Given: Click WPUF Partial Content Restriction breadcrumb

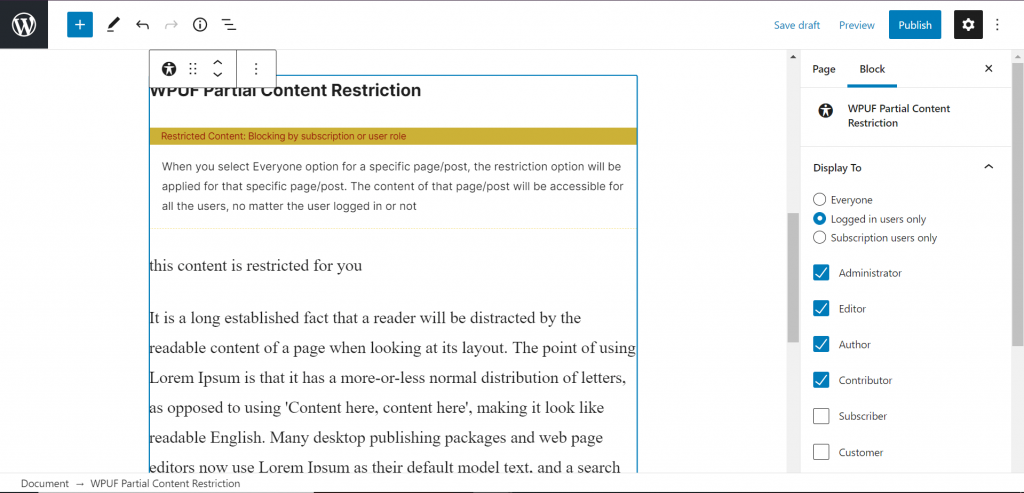Looking at the screenshot, I should (165, 484).
